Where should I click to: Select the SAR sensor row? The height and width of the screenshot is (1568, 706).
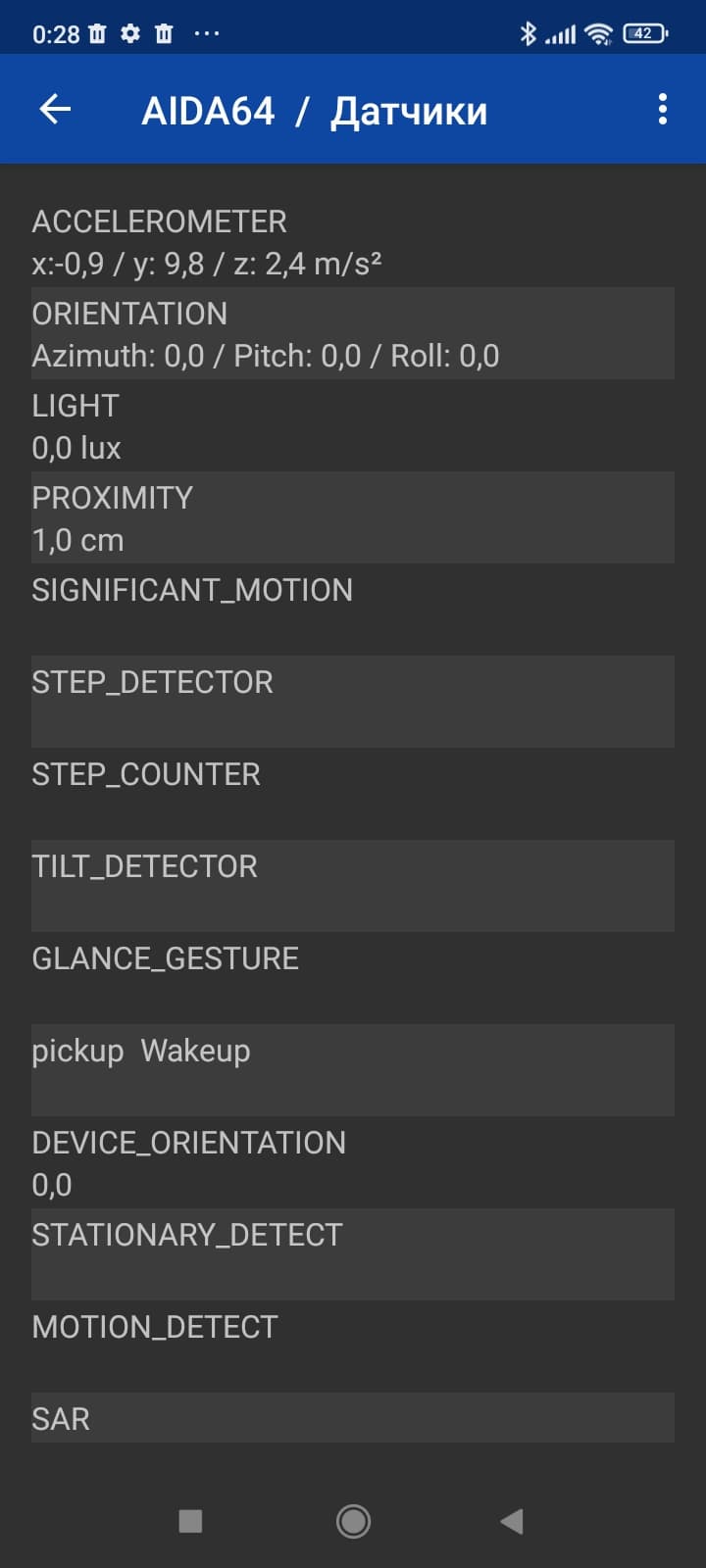pos(352,1418)
